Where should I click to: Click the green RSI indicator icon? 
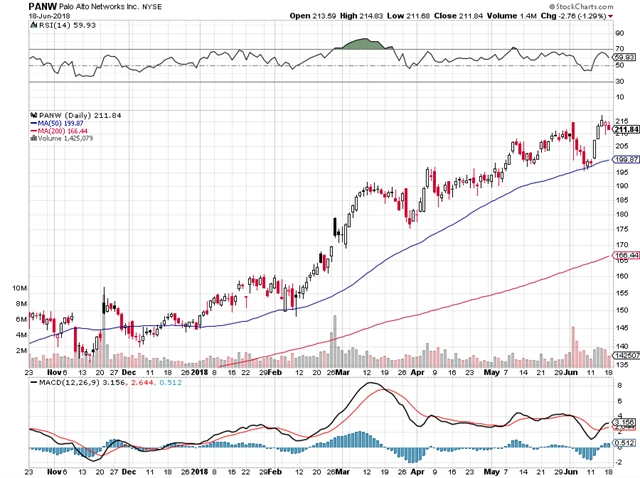click(x=34, y=25)
